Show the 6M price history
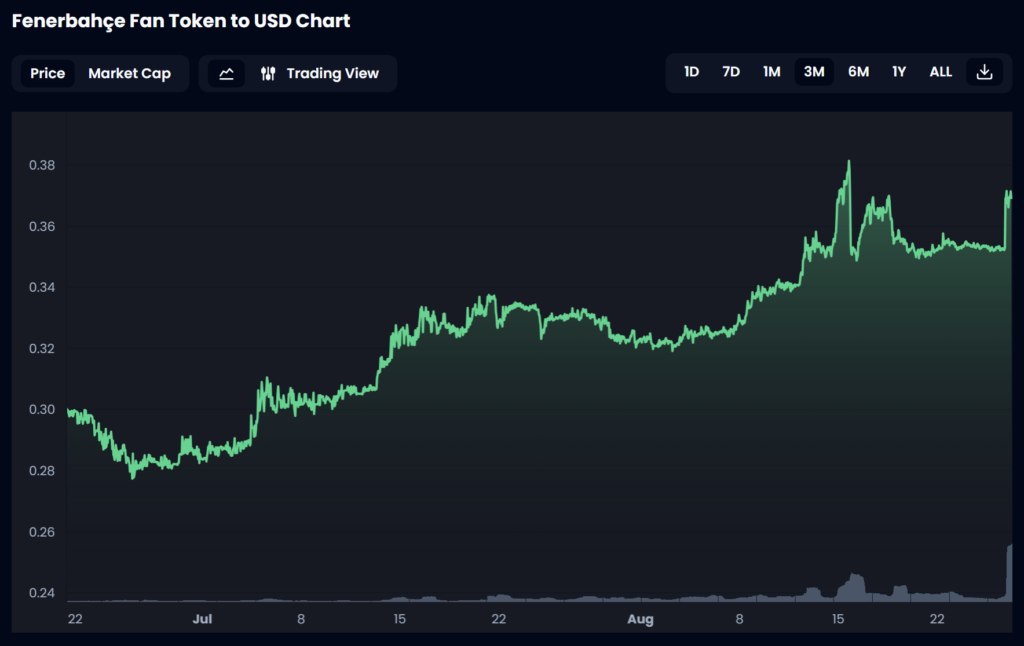 tap(858, 72)
